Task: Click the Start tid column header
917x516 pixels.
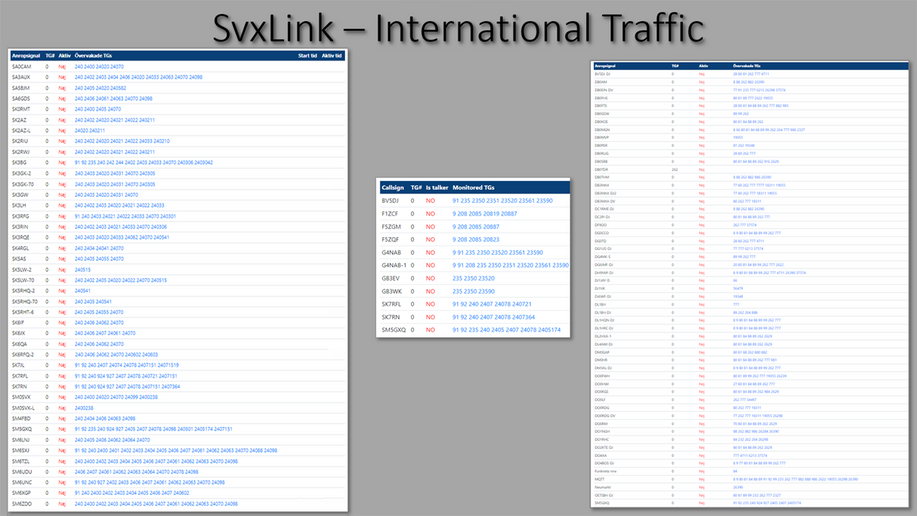Action: click(308, 56)
